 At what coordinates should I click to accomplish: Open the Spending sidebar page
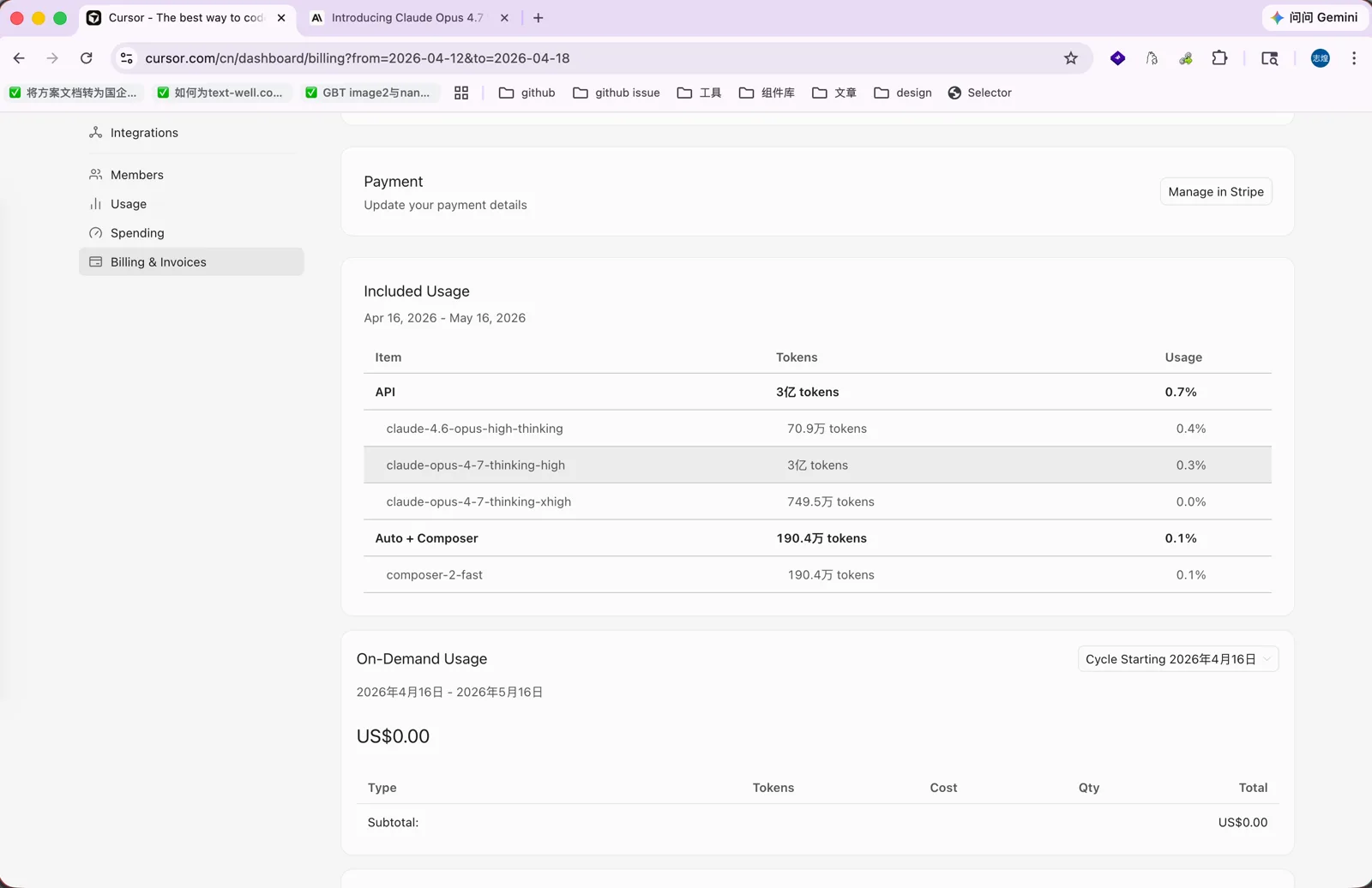[191, 233]
